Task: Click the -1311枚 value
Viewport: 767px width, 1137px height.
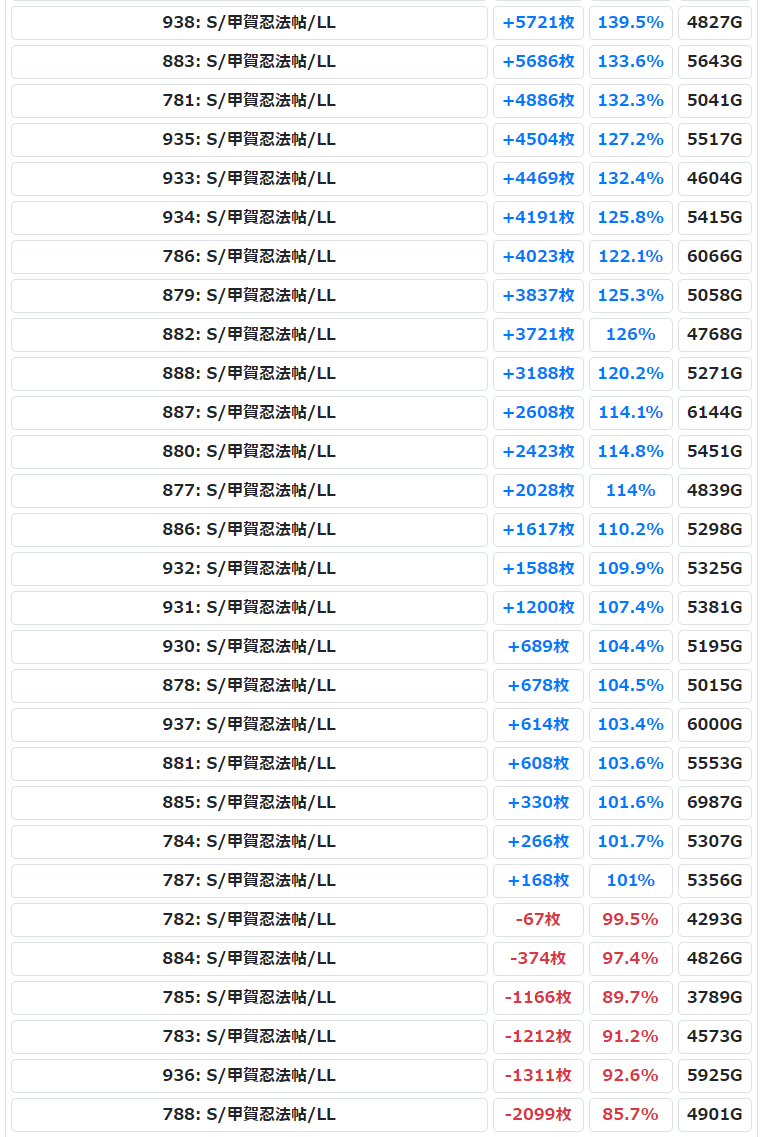Action: coord(539,1076)
